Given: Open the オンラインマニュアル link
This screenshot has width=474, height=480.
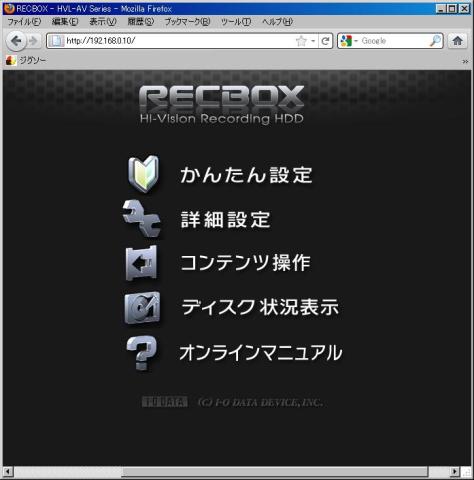Looking at the screenshot, I should (x=261, y=353).
